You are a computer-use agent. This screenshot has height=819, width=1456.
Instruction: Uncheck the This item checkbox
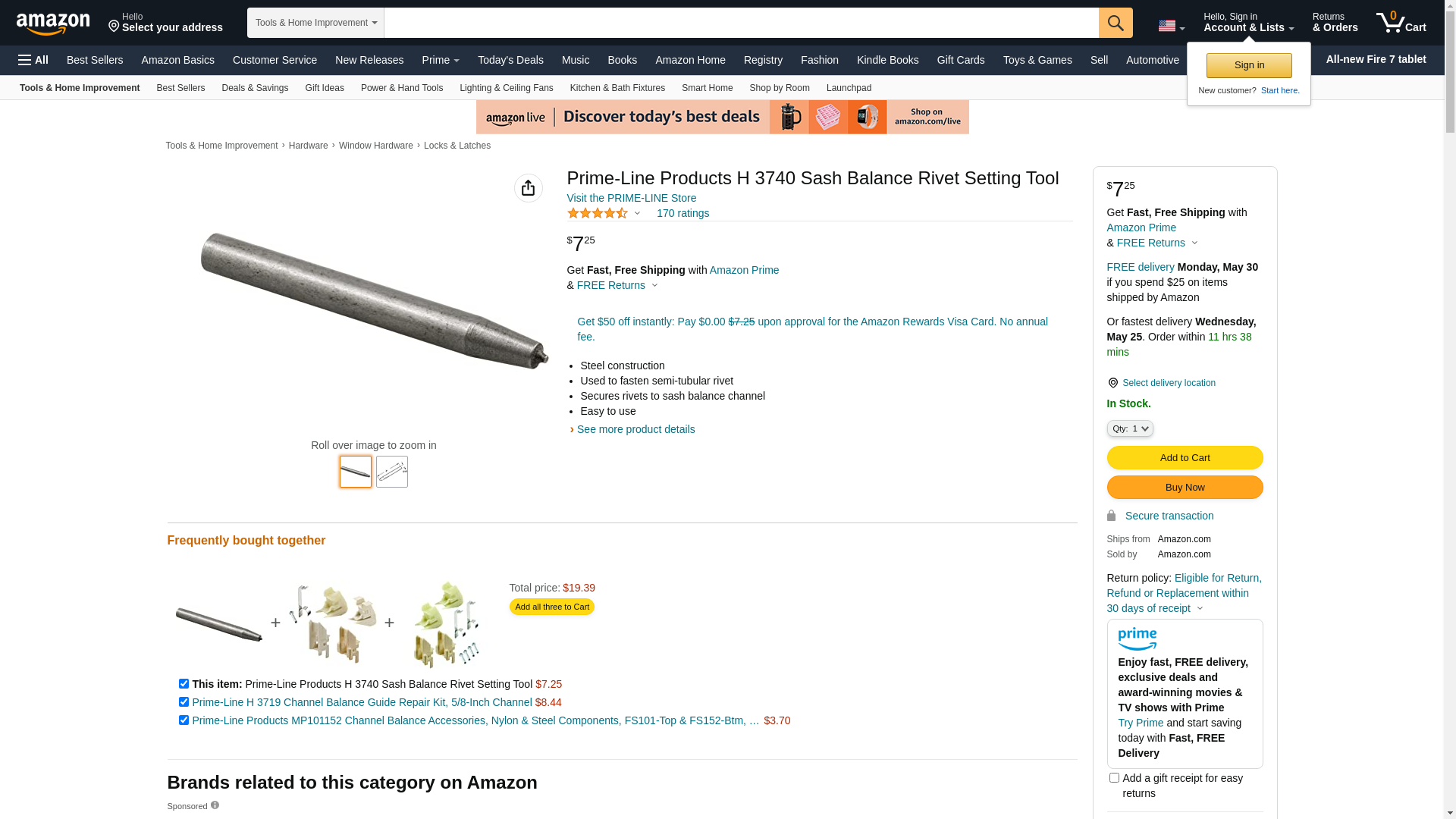[184, 684]
